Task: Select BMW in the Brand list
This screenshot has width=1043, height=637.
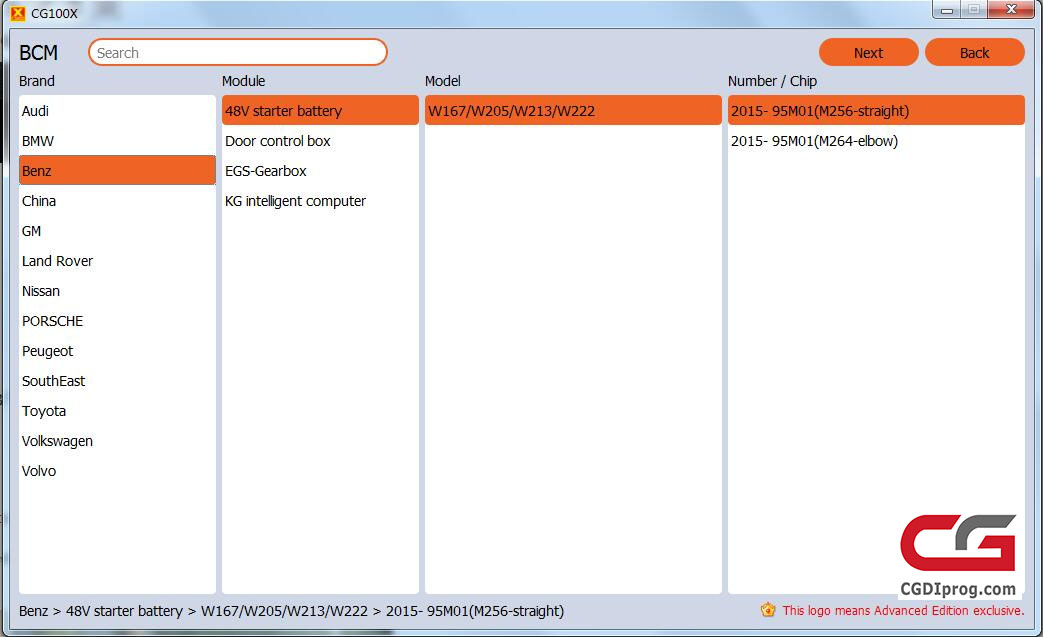Action: point(117,140)
